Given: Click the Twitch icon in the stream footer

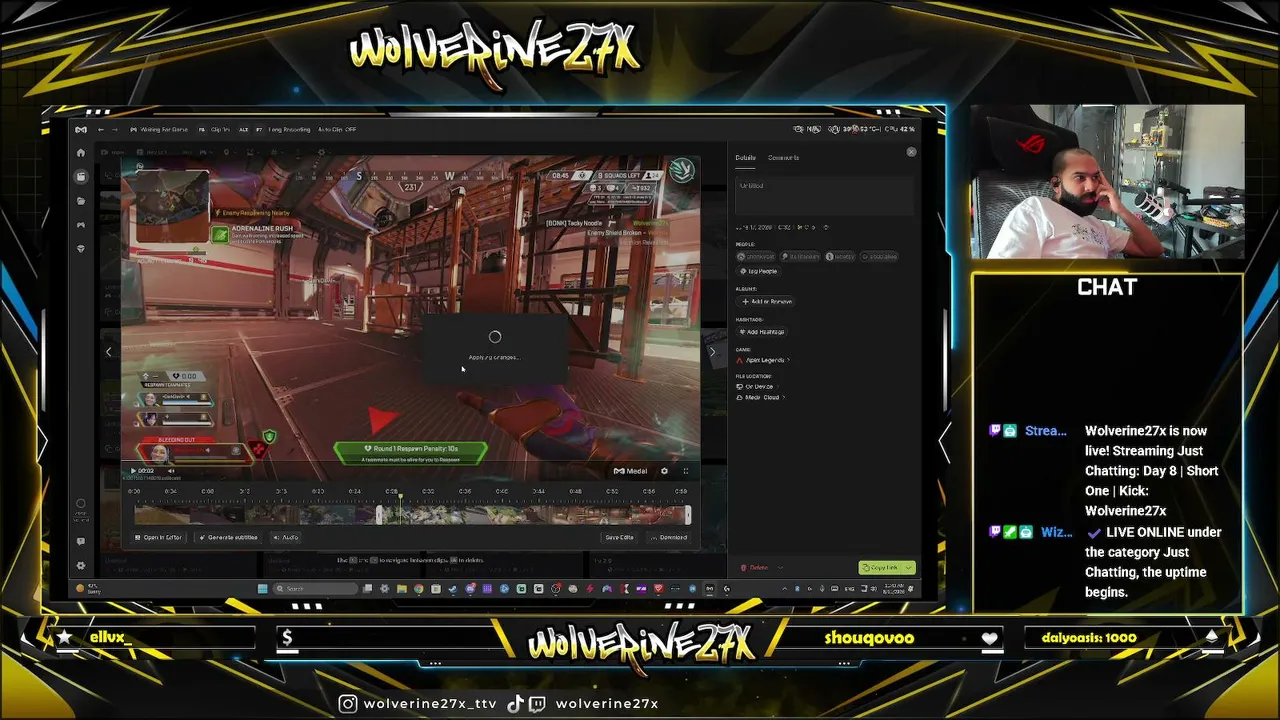Looking at the screenshot, I should (538, 703).
